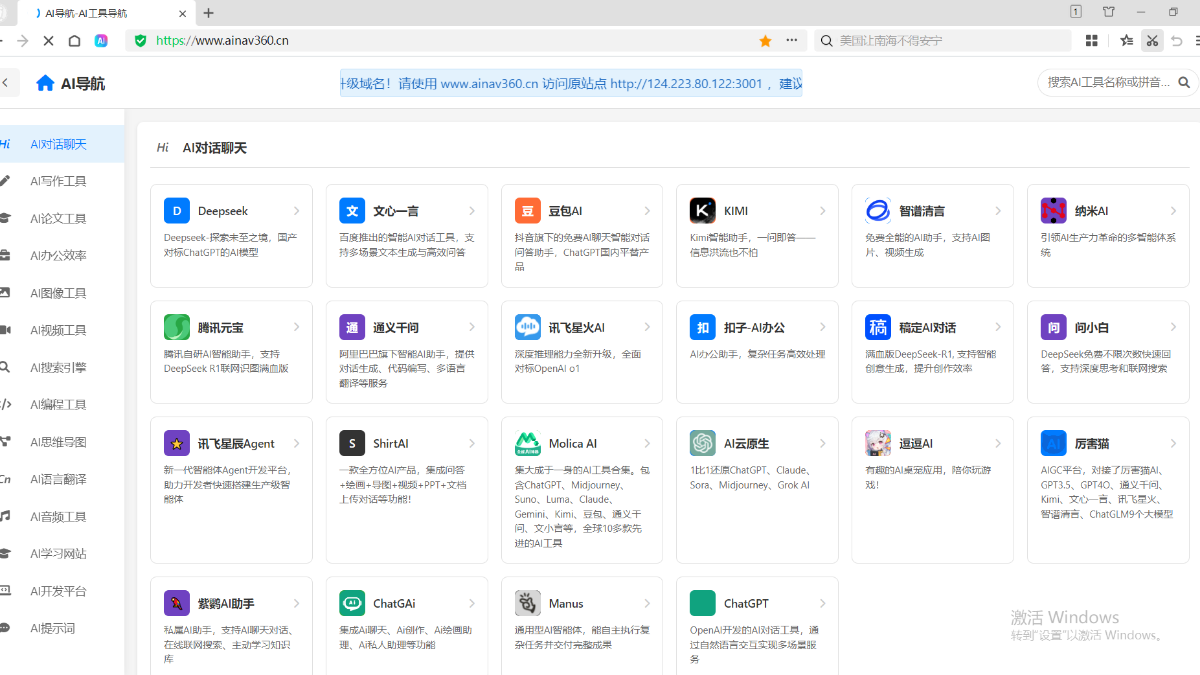This screenshot has height=675, width=1200.
Task: Click the ShirtAI dark icon
Action: click(352, 443)
